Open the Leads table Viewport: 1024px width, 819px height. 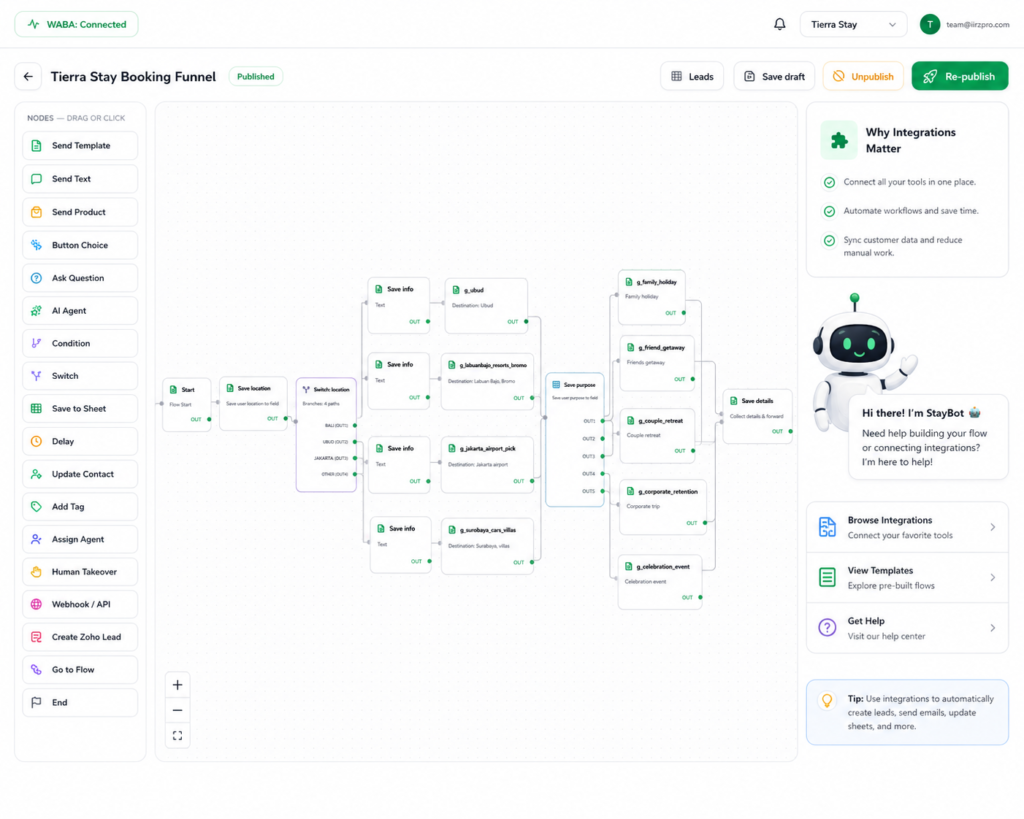click(x=692, y=76)
